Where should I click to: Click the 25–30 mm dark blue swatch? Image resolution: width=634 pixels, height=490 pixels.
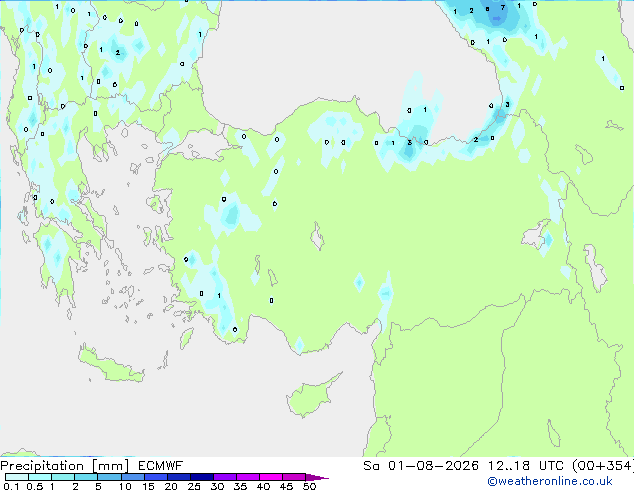[201, 477]
